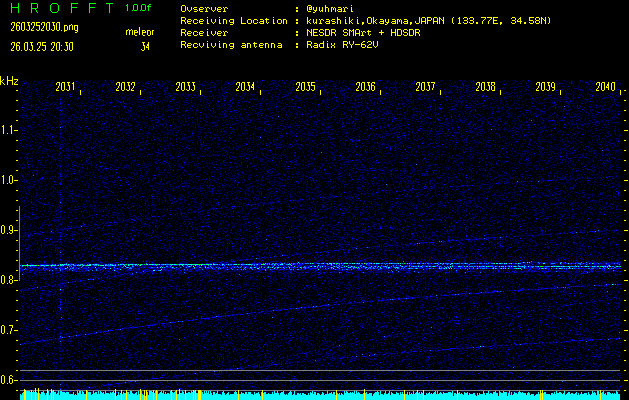Click the HROFFT title text
The width and height of the screenshot is (629, 400).
[x=60, y=8]
